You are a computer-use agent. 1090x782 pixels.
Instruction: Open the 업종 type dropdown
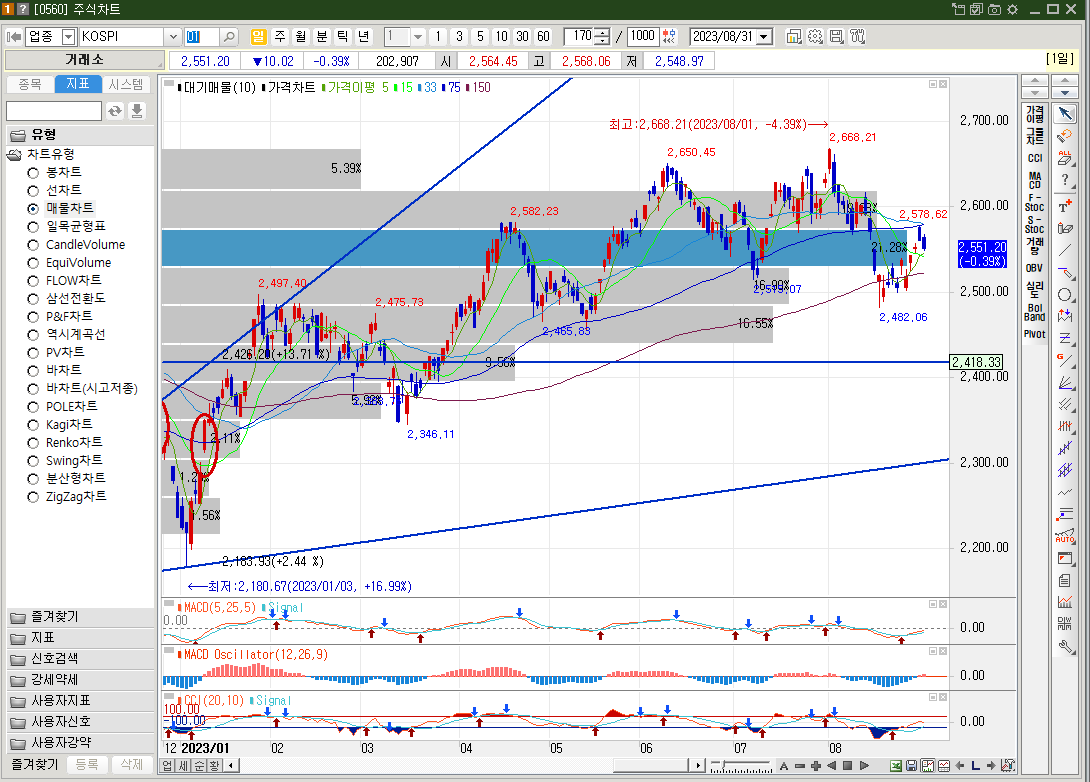(69, 36)
